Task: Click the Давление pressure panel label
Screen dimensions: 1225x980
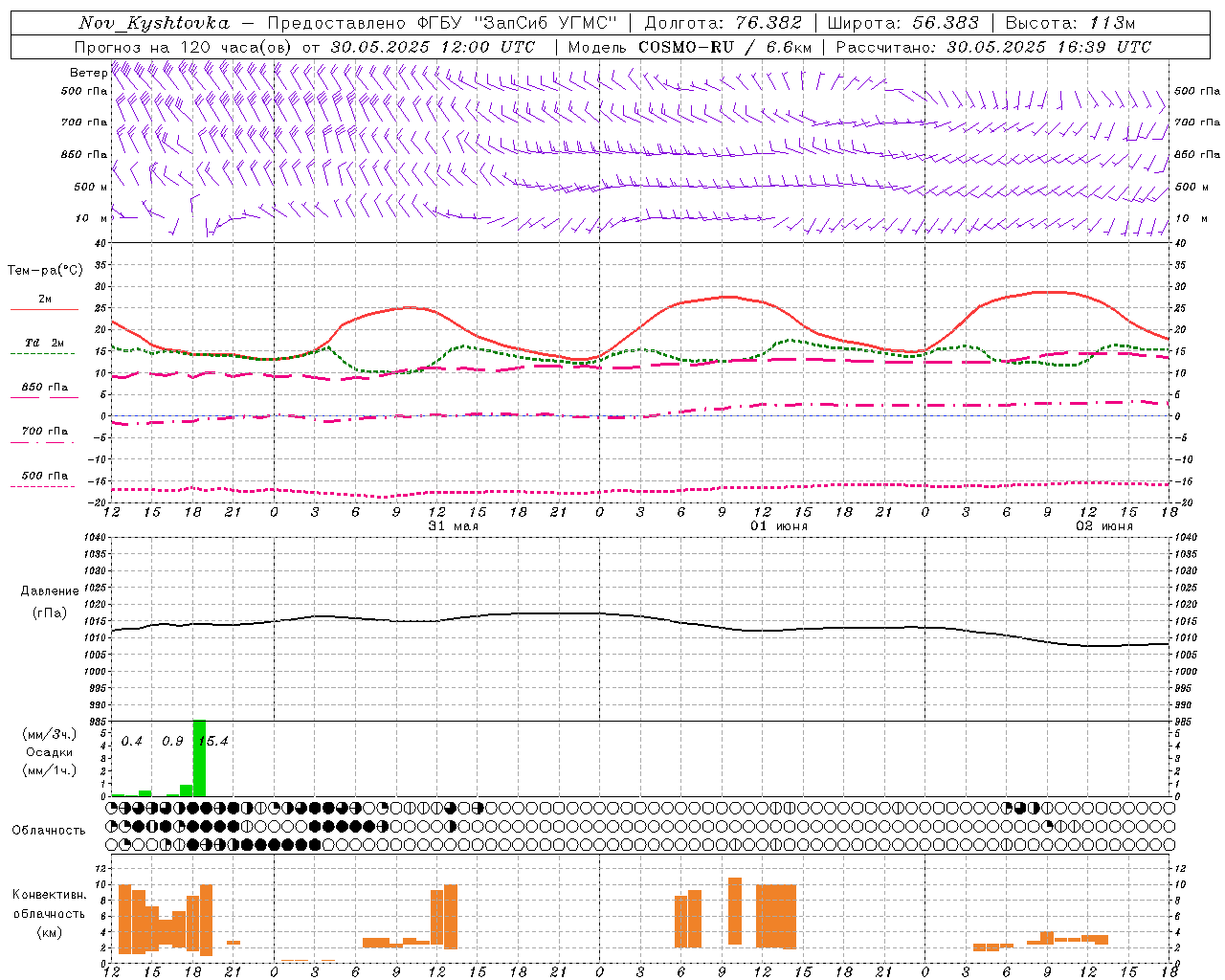Action: pos(50,591)
